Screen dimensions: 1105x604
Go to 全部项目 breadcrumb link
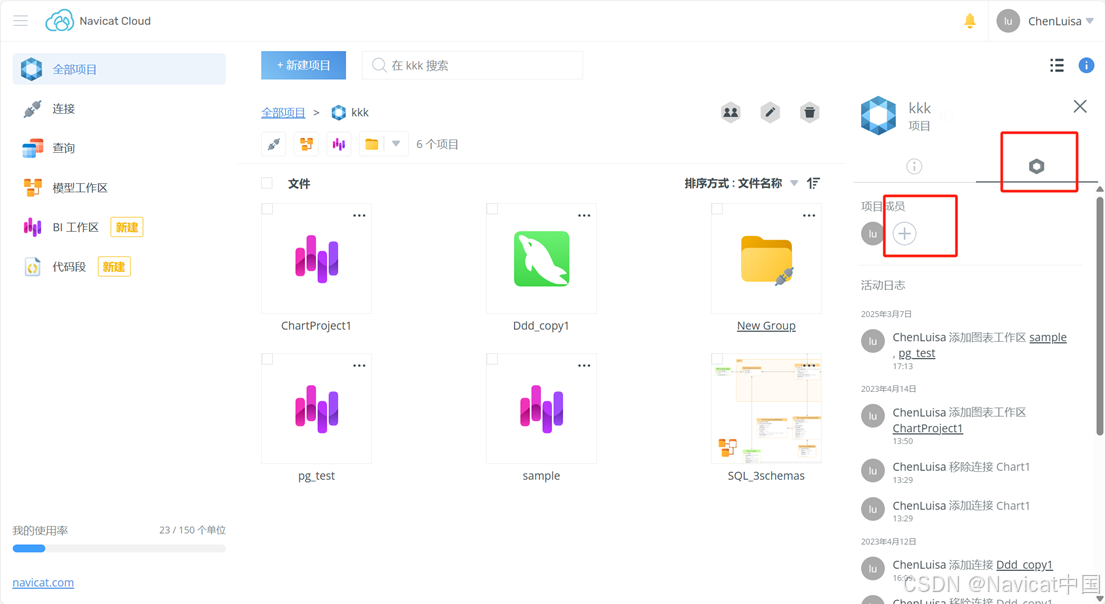pyautogui.click(x=283, y=112)
